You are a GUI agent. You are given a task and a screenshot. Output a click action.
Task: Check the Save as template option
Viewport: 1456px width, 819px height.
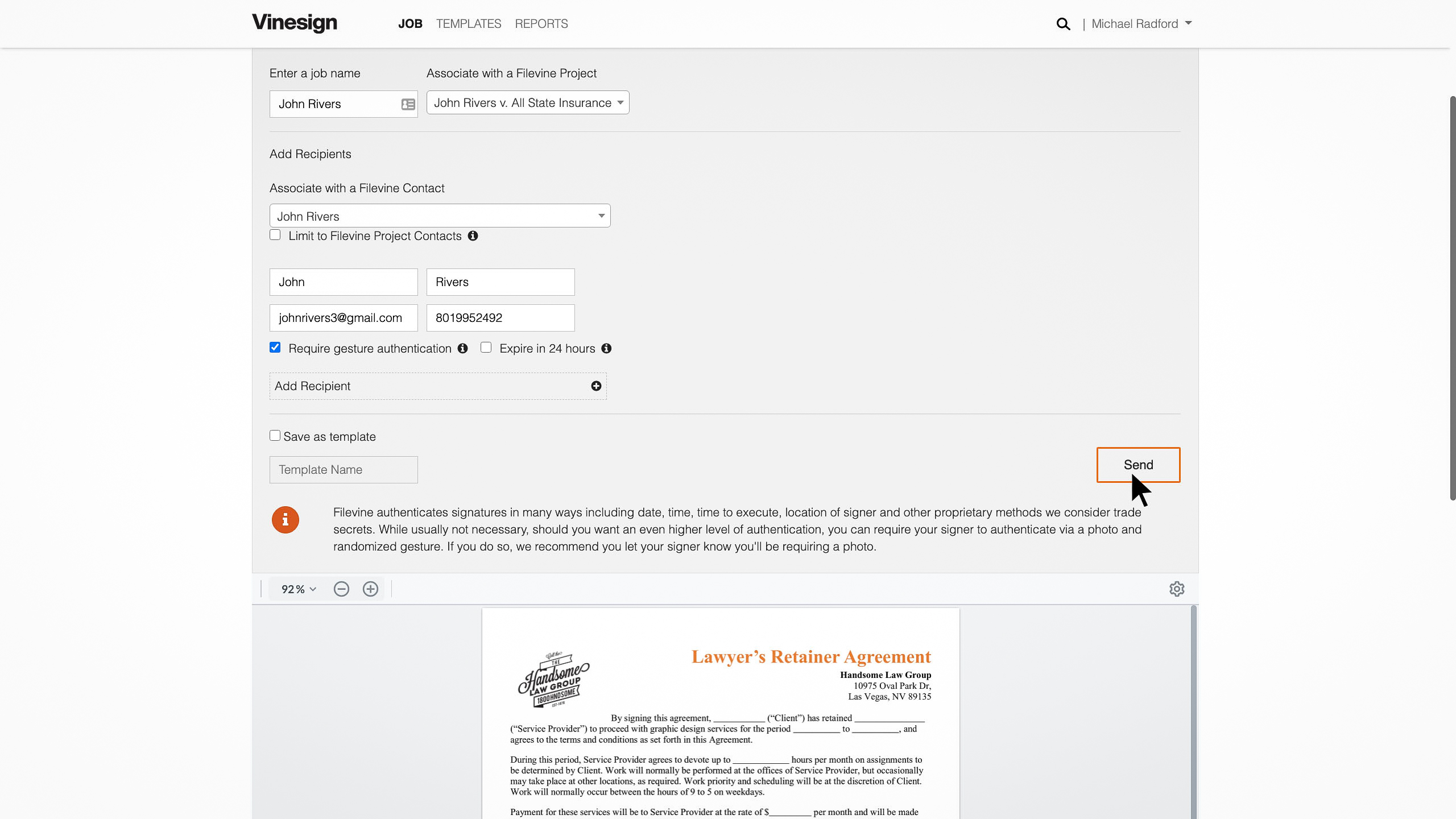275,435
